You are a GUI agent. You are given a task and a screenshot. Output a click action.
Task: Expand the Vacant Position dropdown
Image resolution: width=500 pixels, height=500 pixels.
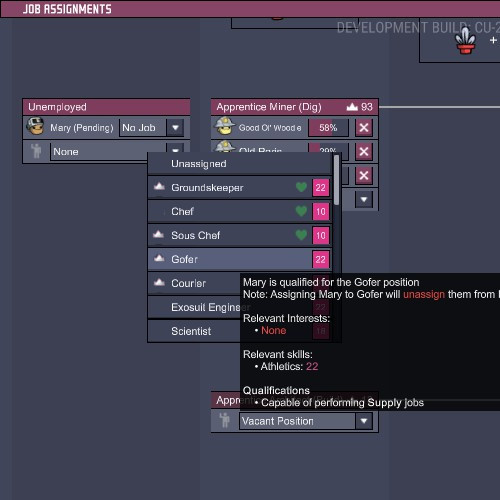point(364,421)
